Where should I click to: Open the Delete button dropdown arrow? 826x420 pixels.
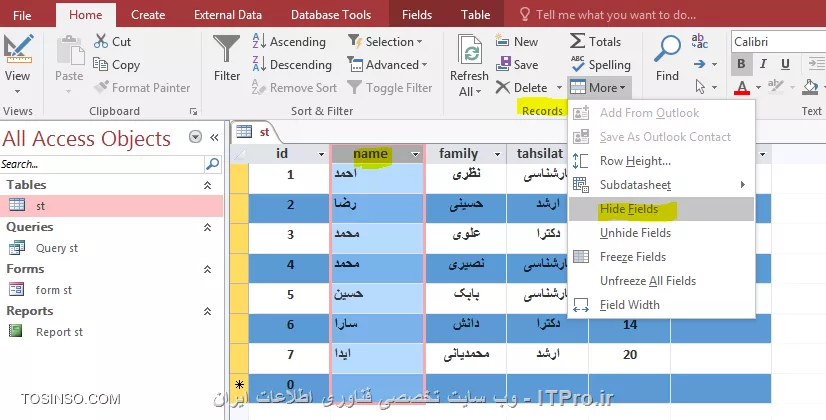tap(559, 87)
